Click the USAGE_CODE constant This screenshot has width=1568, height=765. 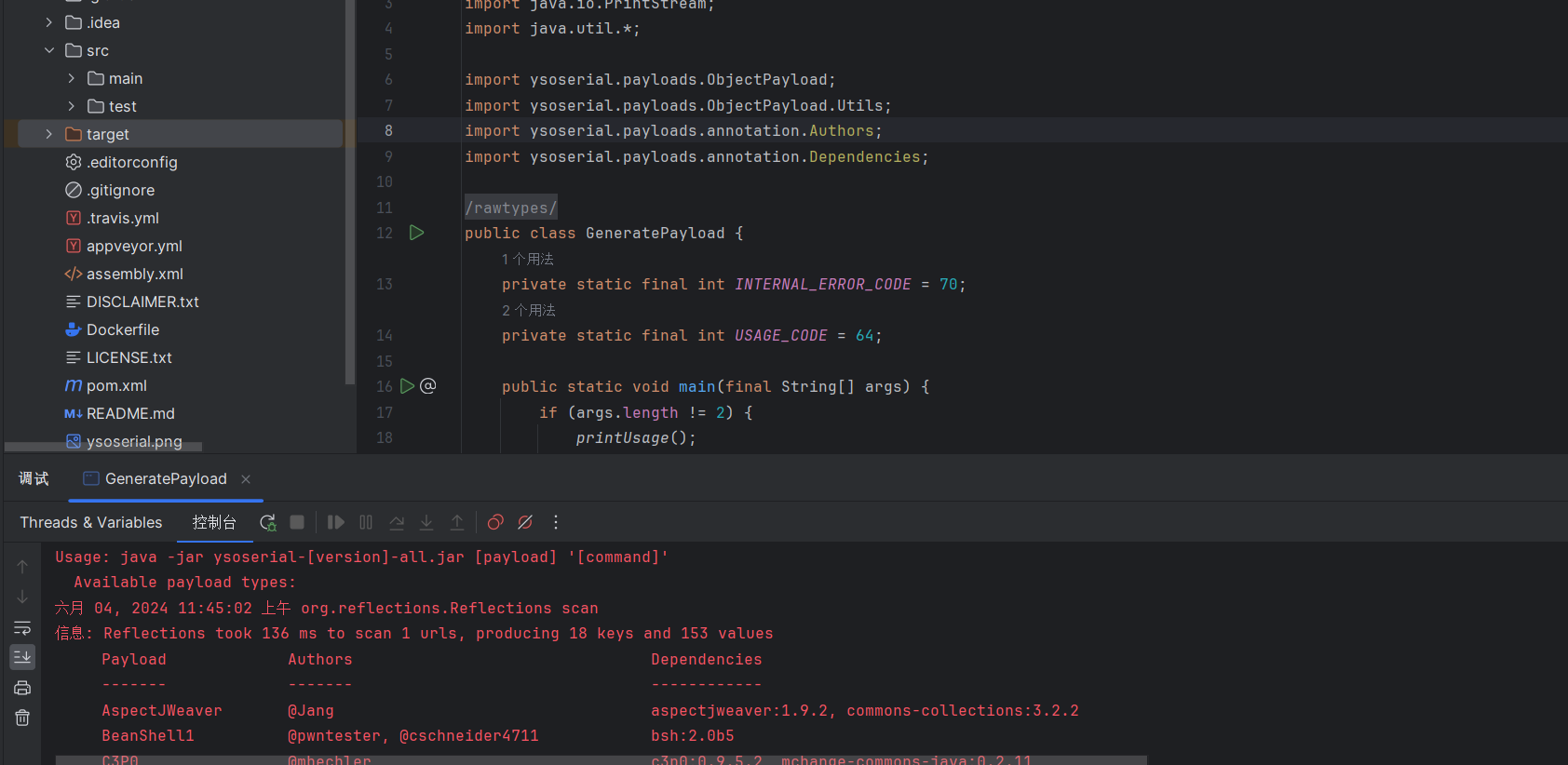pos(781,335)
